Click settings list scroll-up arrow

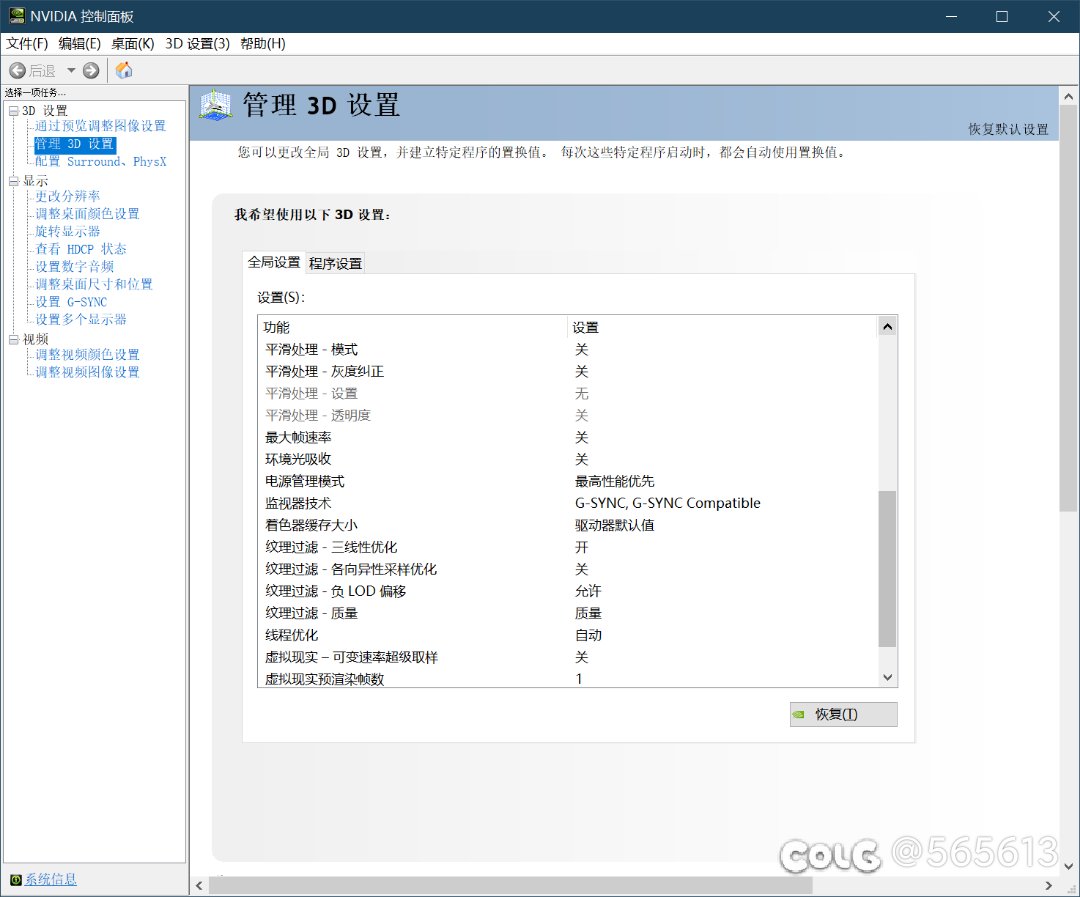888,327
